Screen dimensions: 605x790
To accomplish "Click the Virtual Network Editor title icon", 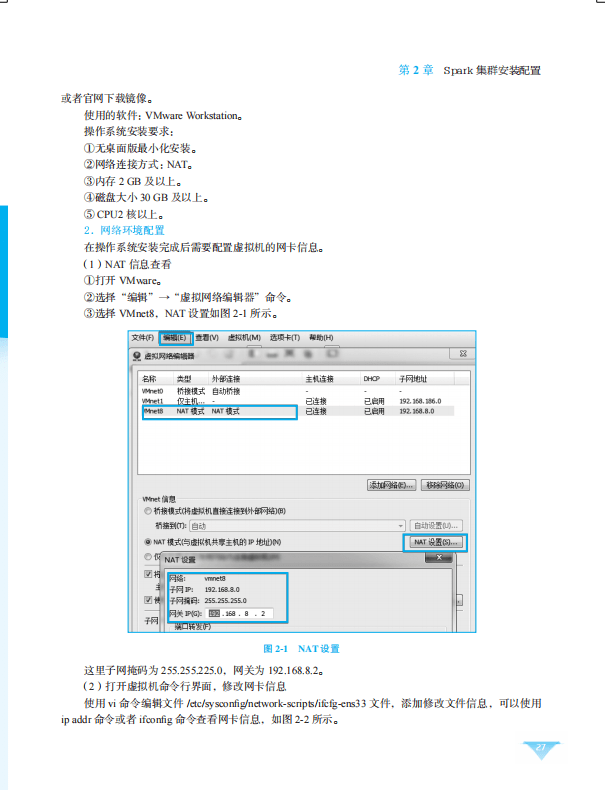I will click(x=137, y=355).
